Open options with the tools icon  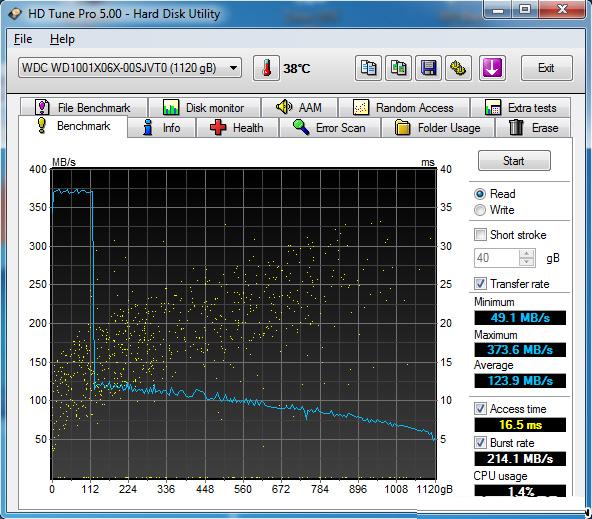pyautogui.click(x=458, y=68)
